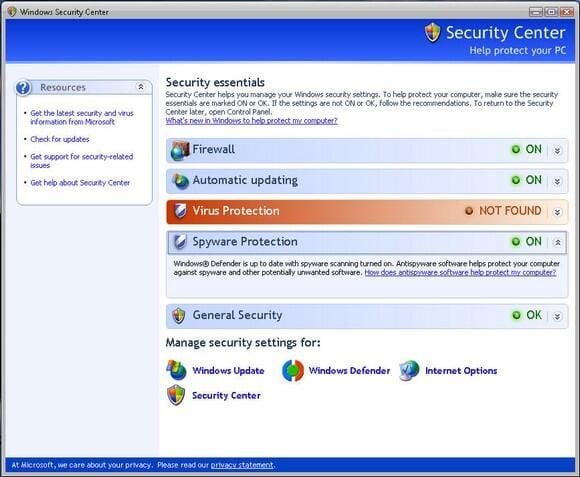Expand the Automatic updating section chevron
580x477 pixels.
click(557, 181)
